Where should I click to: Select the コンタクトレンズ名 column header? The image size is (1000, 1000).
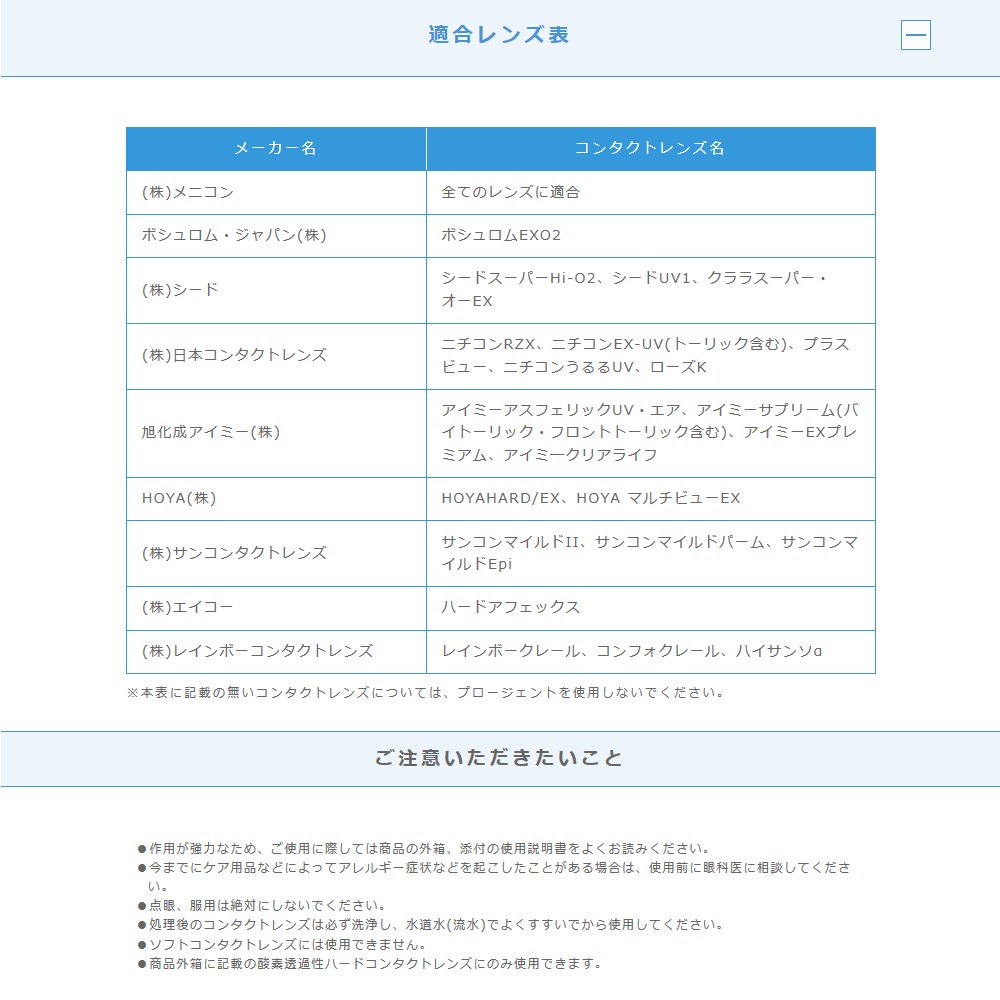pos(650,148)
